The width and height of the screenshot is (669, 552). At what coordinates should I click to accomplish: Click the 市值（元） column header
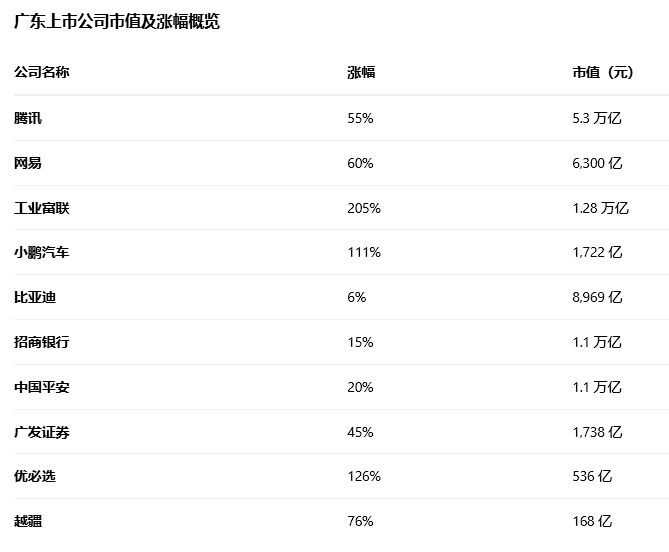603,73
